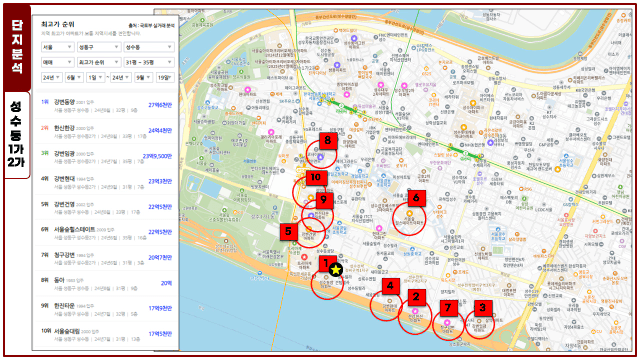Open the 1위 강변동양 listing
Screen dimensions: 640x360
[x=106, y=106]
